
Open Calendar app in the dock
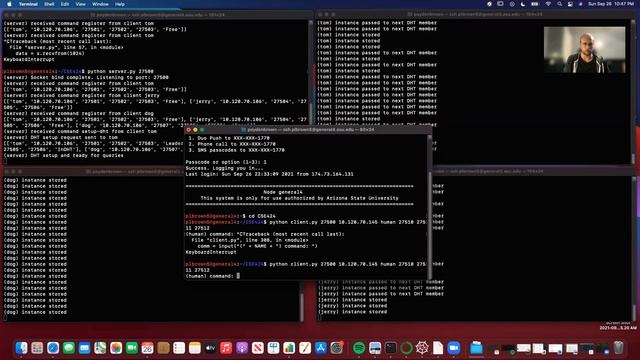tap(147, 348)
